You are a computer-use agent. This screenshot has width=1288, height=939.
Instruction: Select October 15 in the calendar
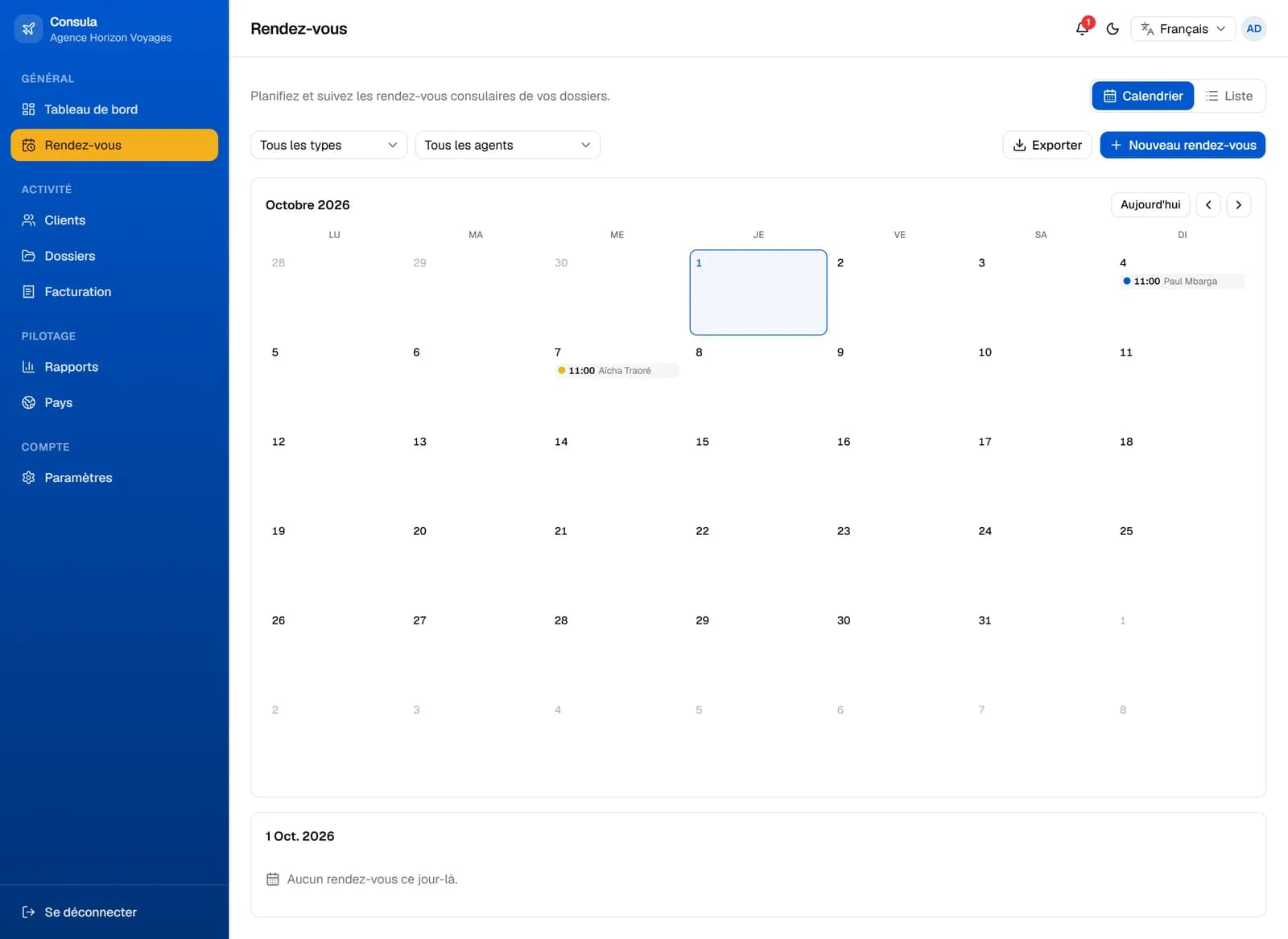tap(758, 472)
